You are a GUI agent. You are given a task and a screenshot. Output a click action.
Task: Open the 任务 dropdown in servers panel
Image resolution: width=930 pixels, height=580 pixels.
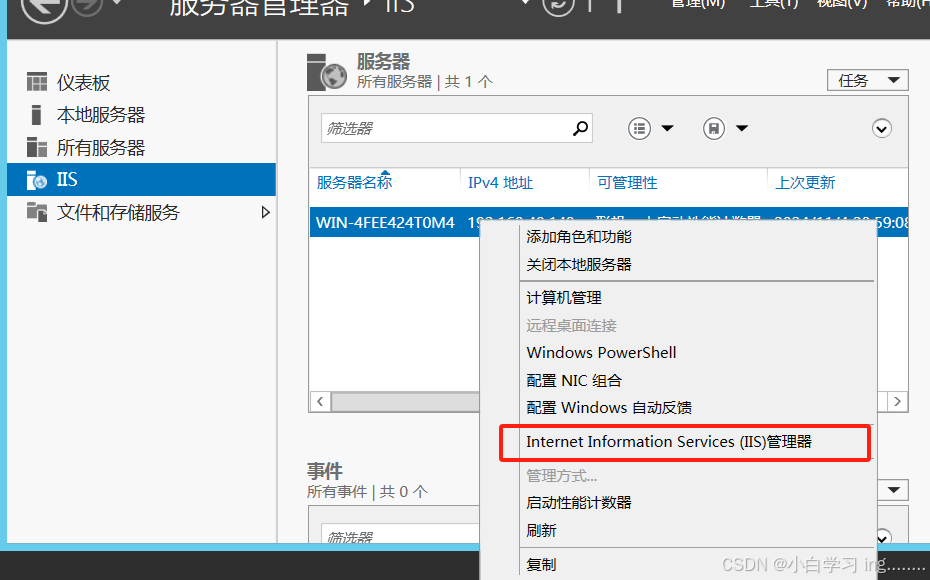click(x=868, y=80)
